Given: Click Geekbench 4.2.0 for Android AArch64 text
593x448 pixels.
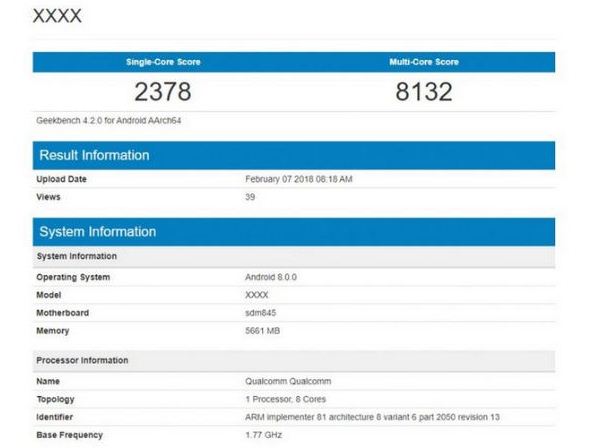Looking at the screenshot, I should (109, 121).
